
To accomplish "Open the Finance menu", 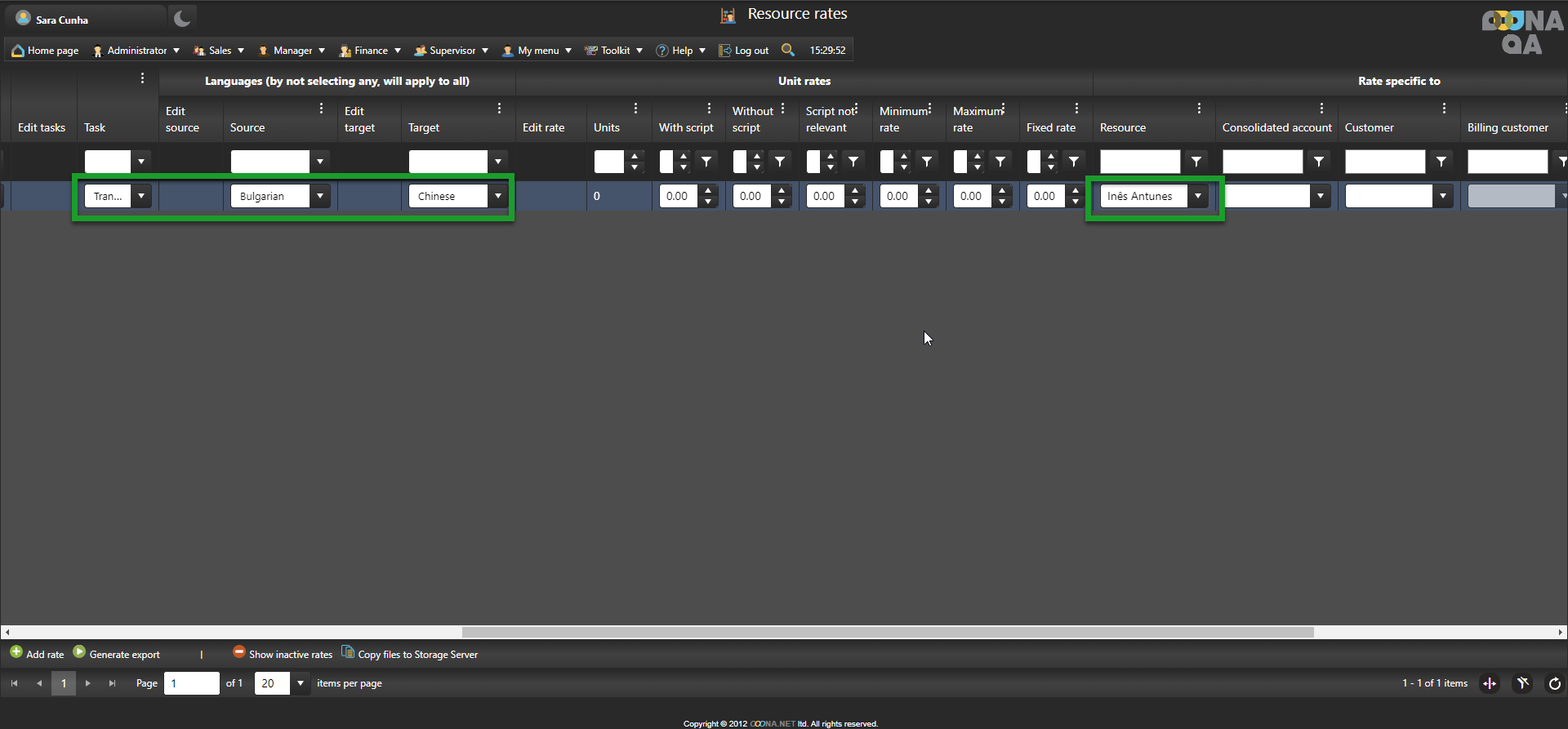I will pos(370,51).
